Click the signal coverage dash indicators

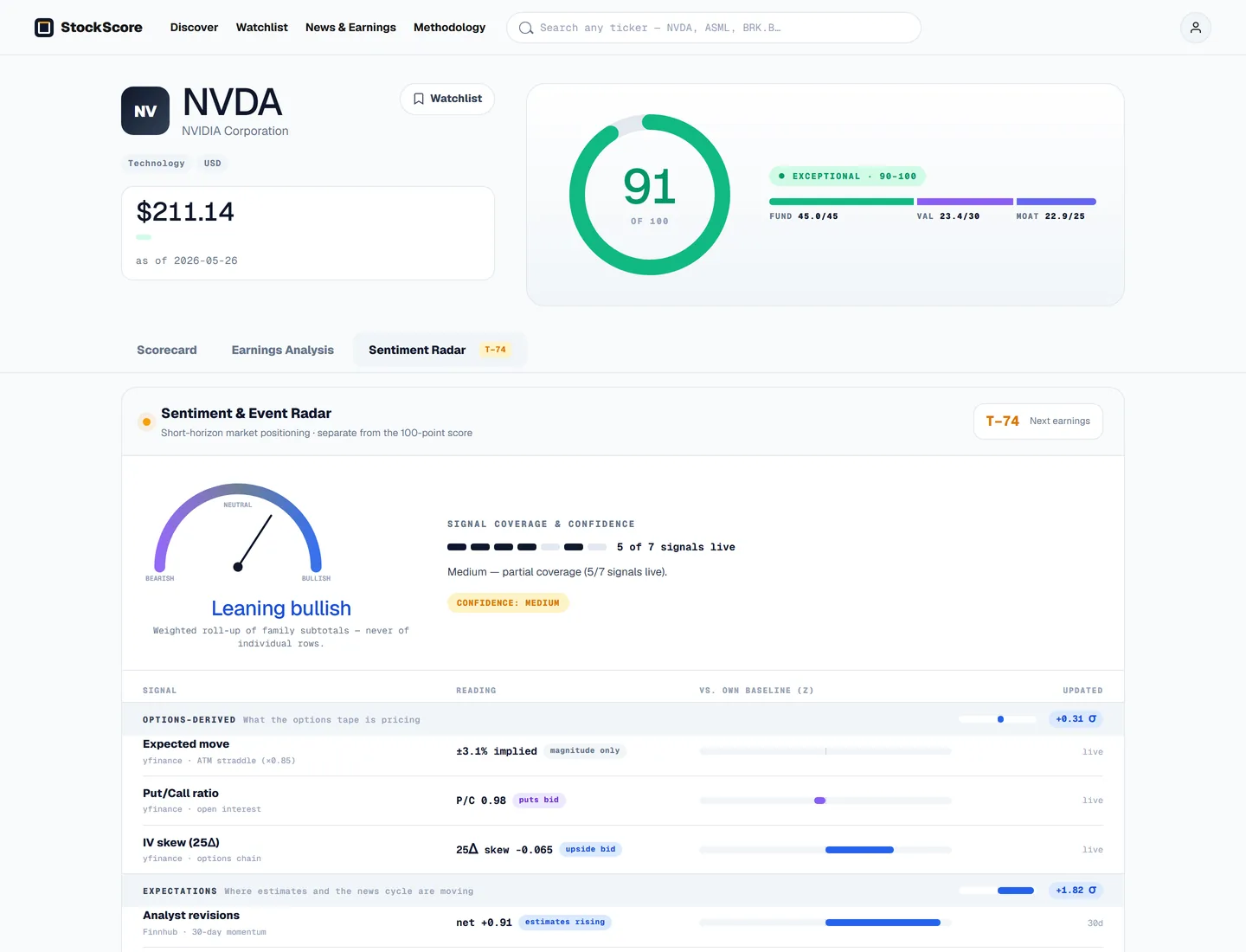[x=527, y=547]
